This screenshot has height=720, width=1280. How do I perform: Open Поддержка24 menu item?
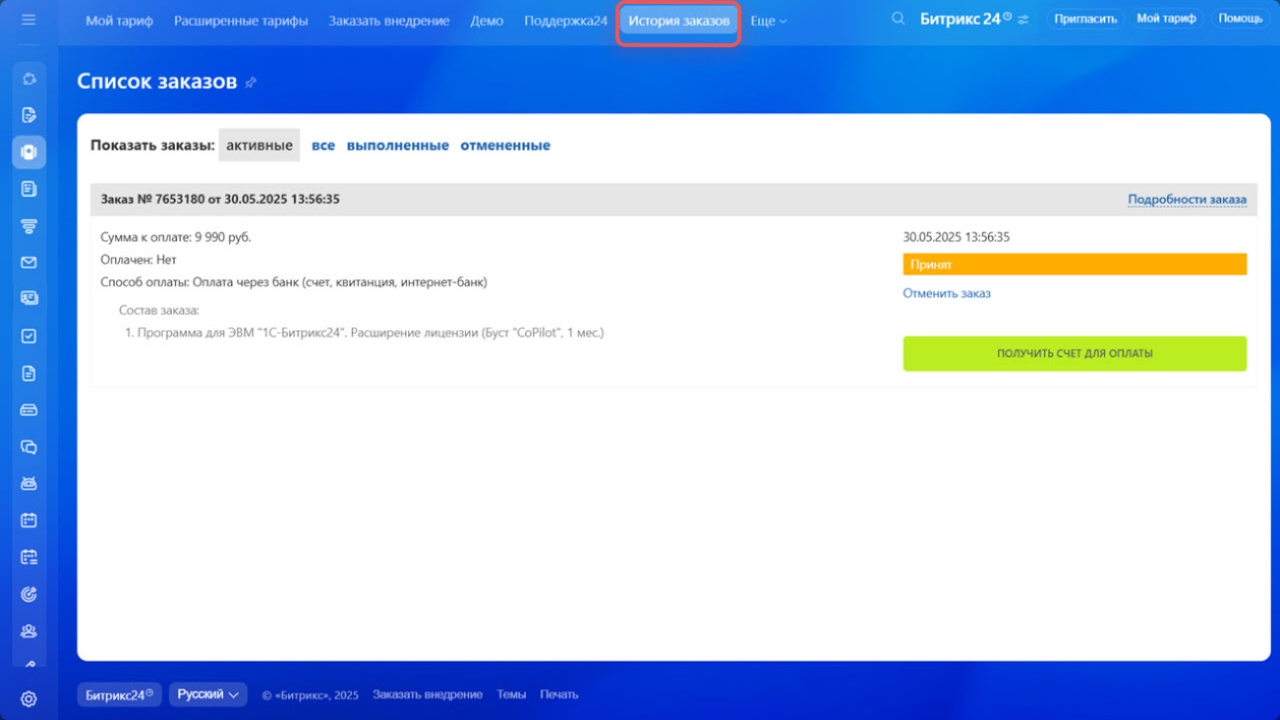[x=566, y=21]
